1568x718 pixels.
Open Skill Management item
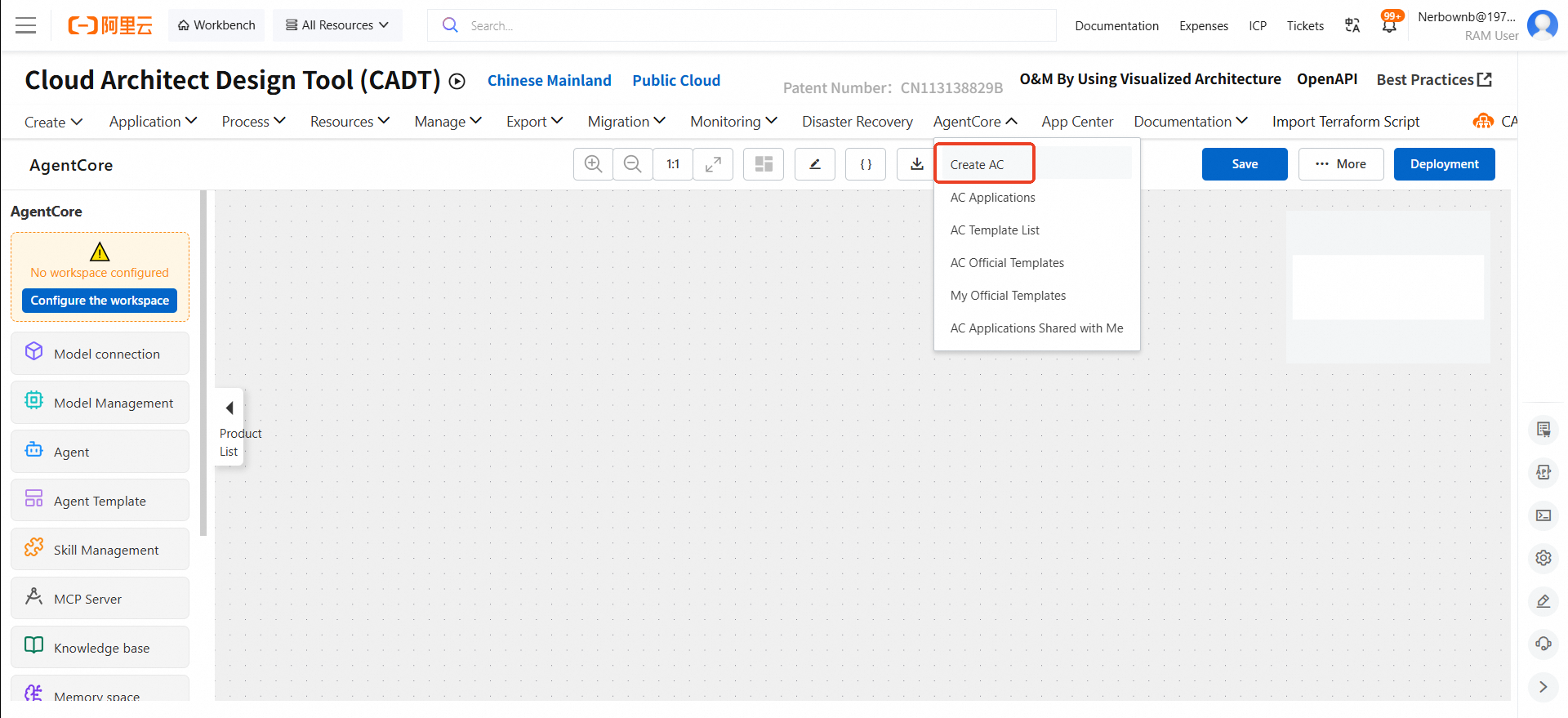pyautogui.click(x=100, y=550)
